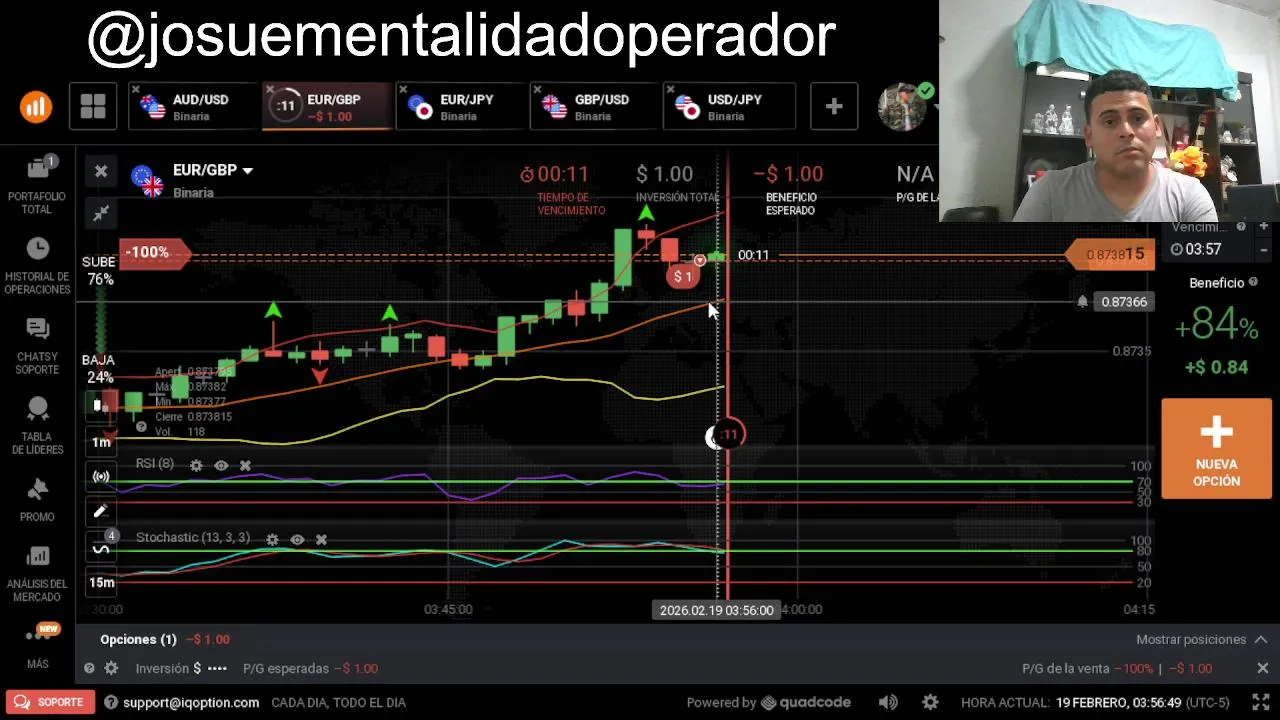Decrease expiration time with minus stepper
The image size is (1280, 720).
click(1264, 249)
